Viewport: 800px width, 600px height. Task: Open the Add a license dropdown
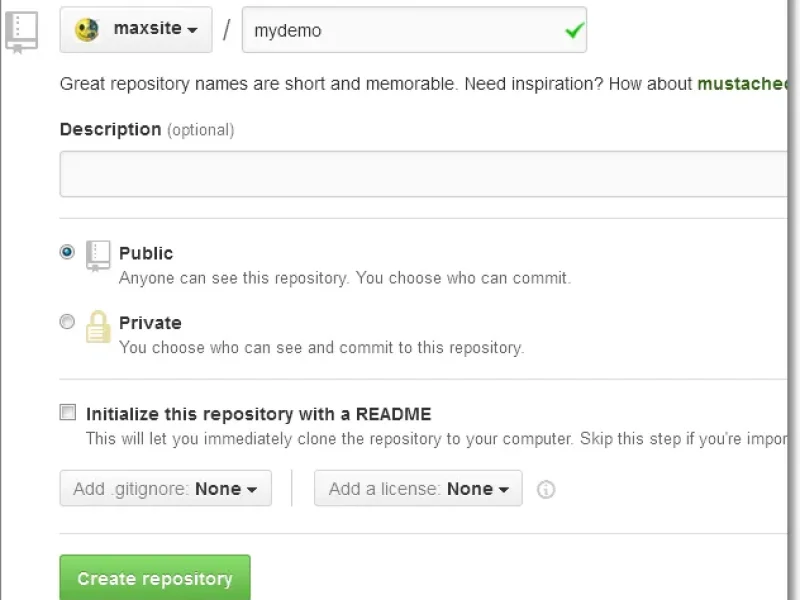pyautogui.click(x=417, y=489)
